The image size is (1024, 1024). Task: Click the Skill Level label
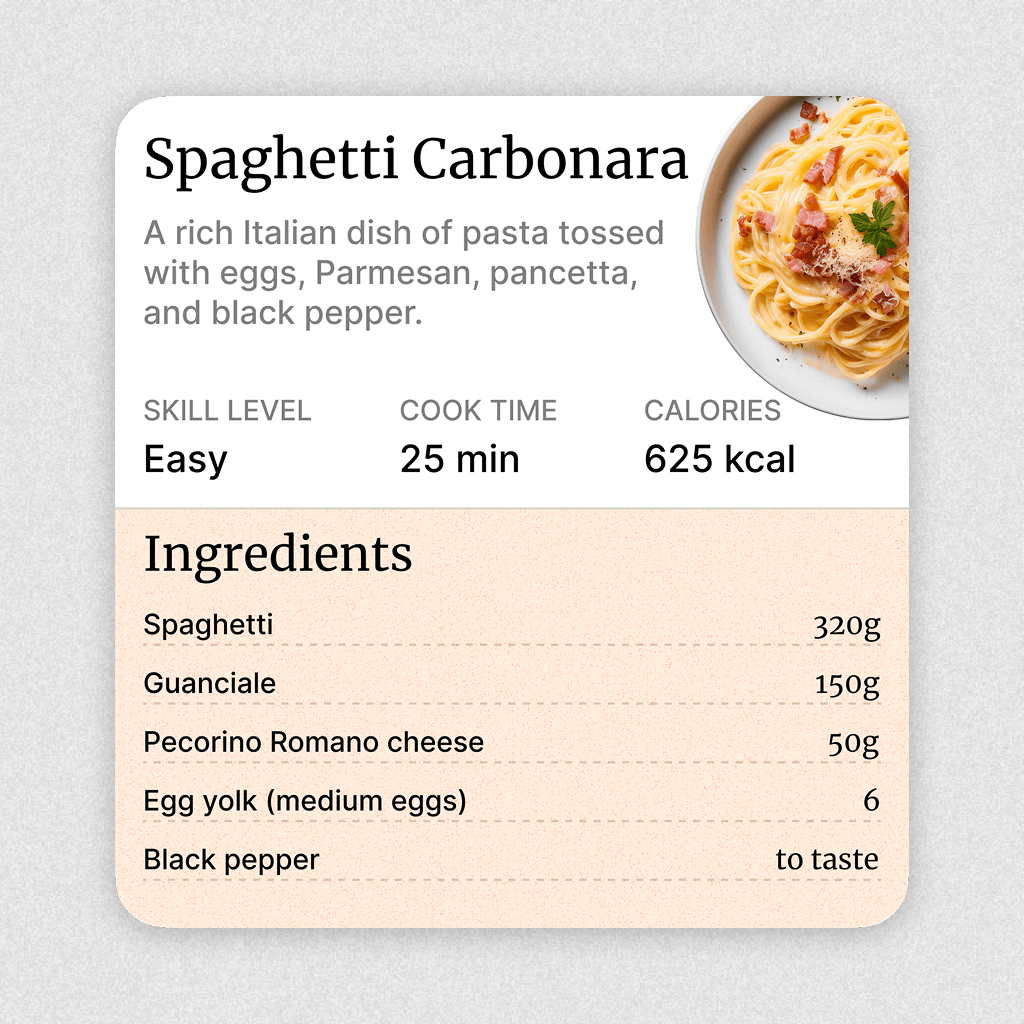pos(227,410)
